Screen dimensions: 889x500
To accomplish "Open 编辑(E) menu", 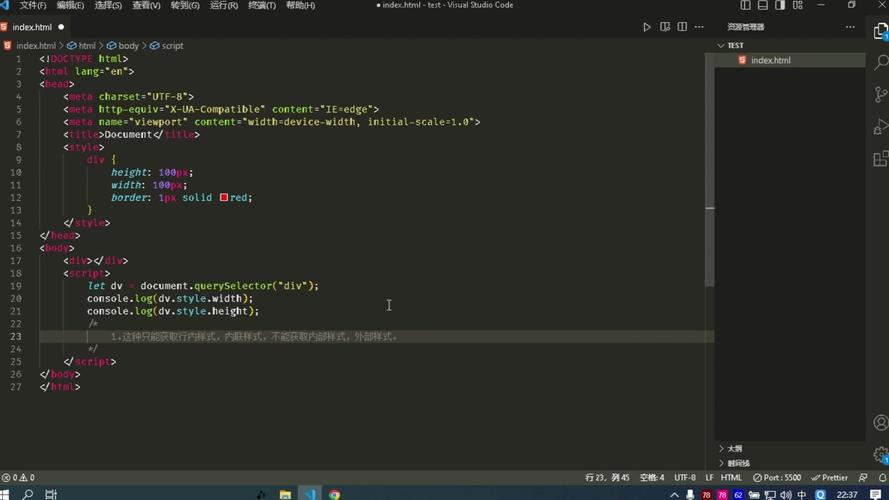I will coord(70,5).
